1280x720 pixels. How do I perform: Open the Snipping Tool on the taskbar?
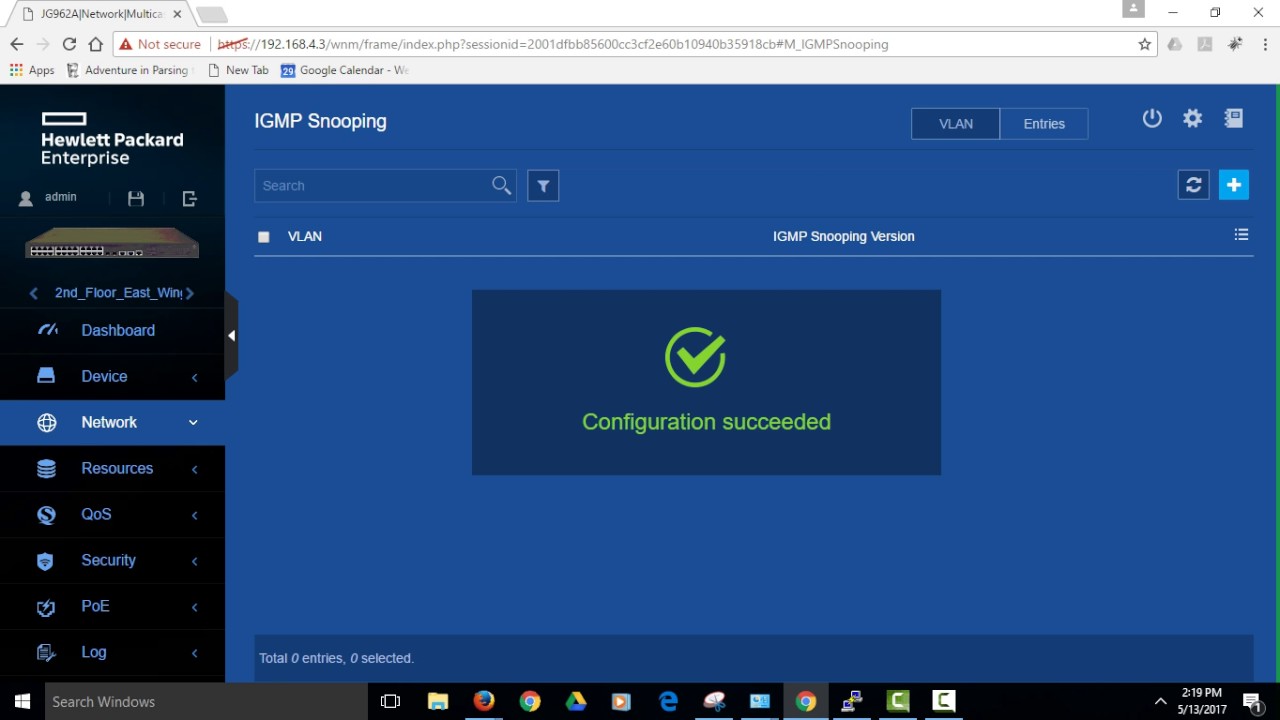click(714, 701)
